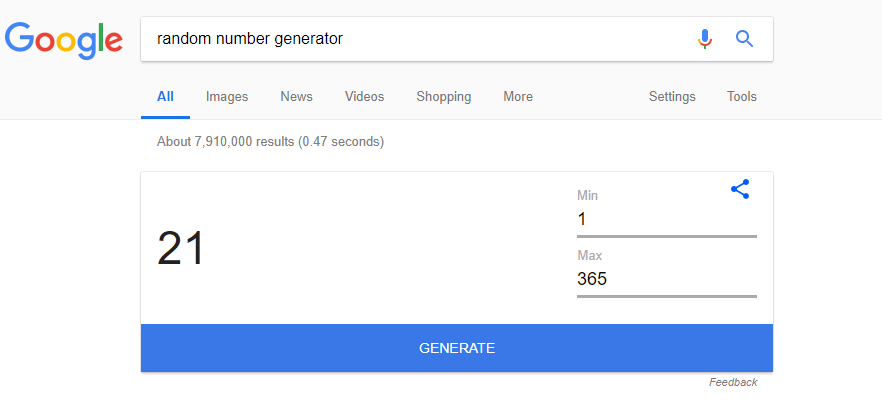882x410 pixels.
Task: Switch to Images results tab
Action: [x=227, y=97]
